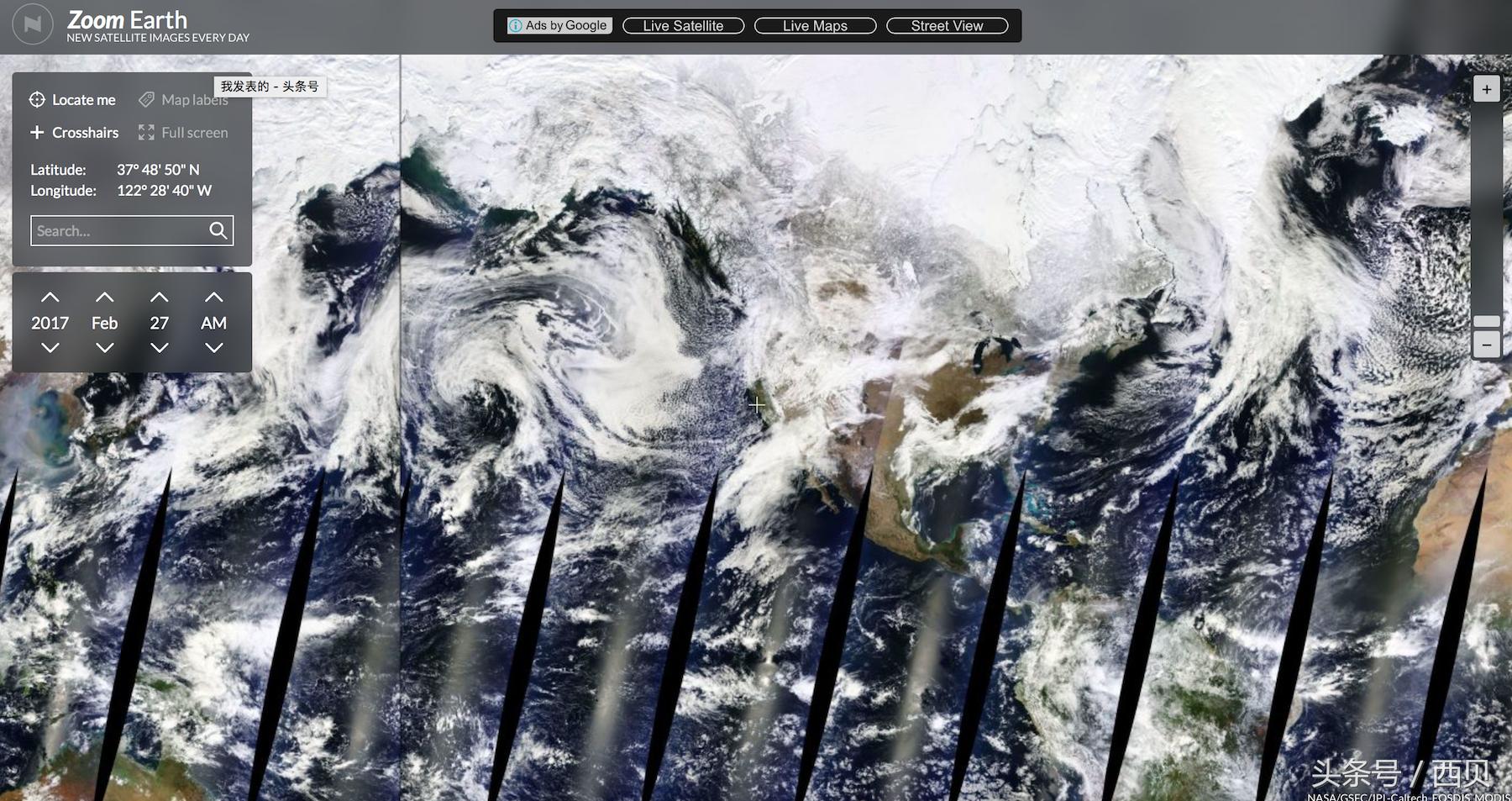The height and width of the screenshot is (801, 1512).
Task: Open the Live Satellite link
Action: click(683, 26)
